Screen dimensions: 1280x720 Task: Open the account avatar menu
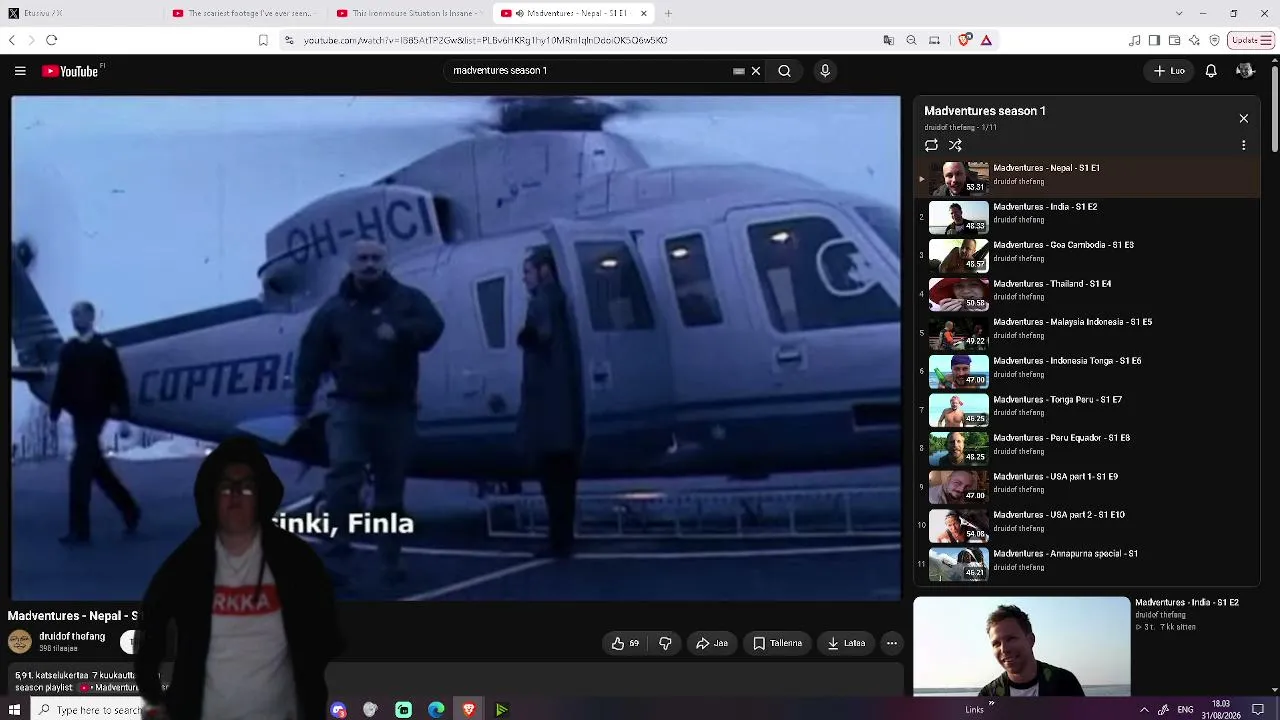click(x=1245, y=71)
